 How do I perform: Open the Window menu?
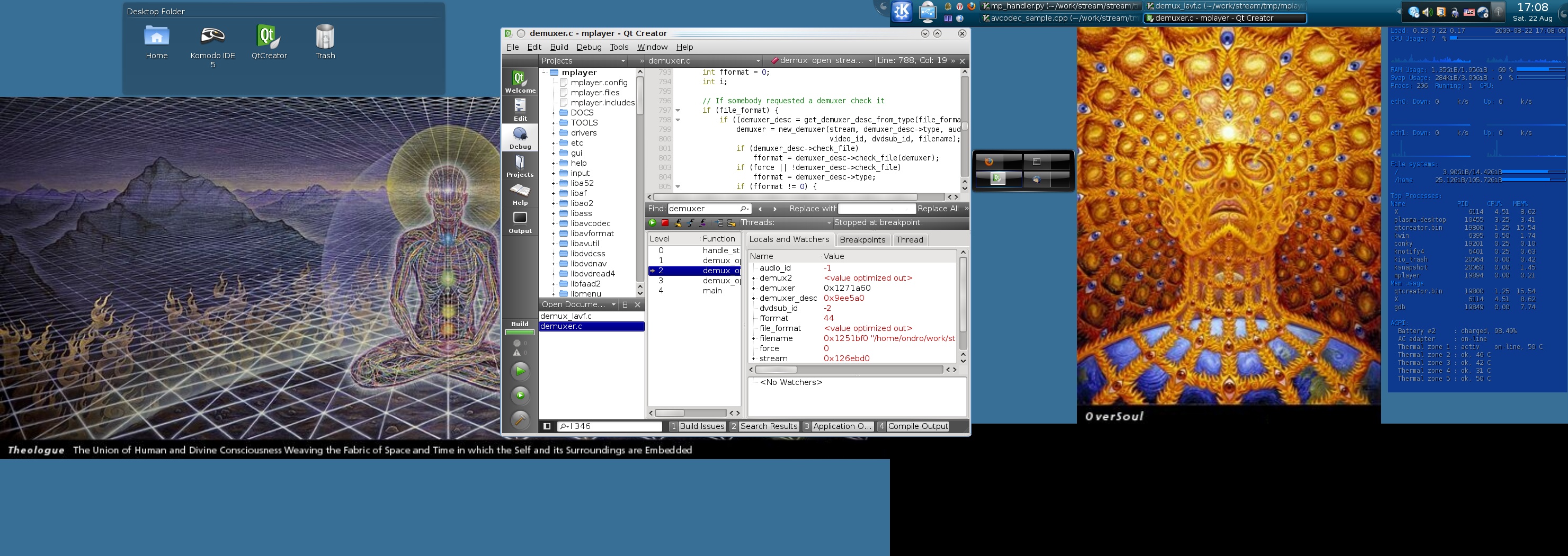point(652,47)
